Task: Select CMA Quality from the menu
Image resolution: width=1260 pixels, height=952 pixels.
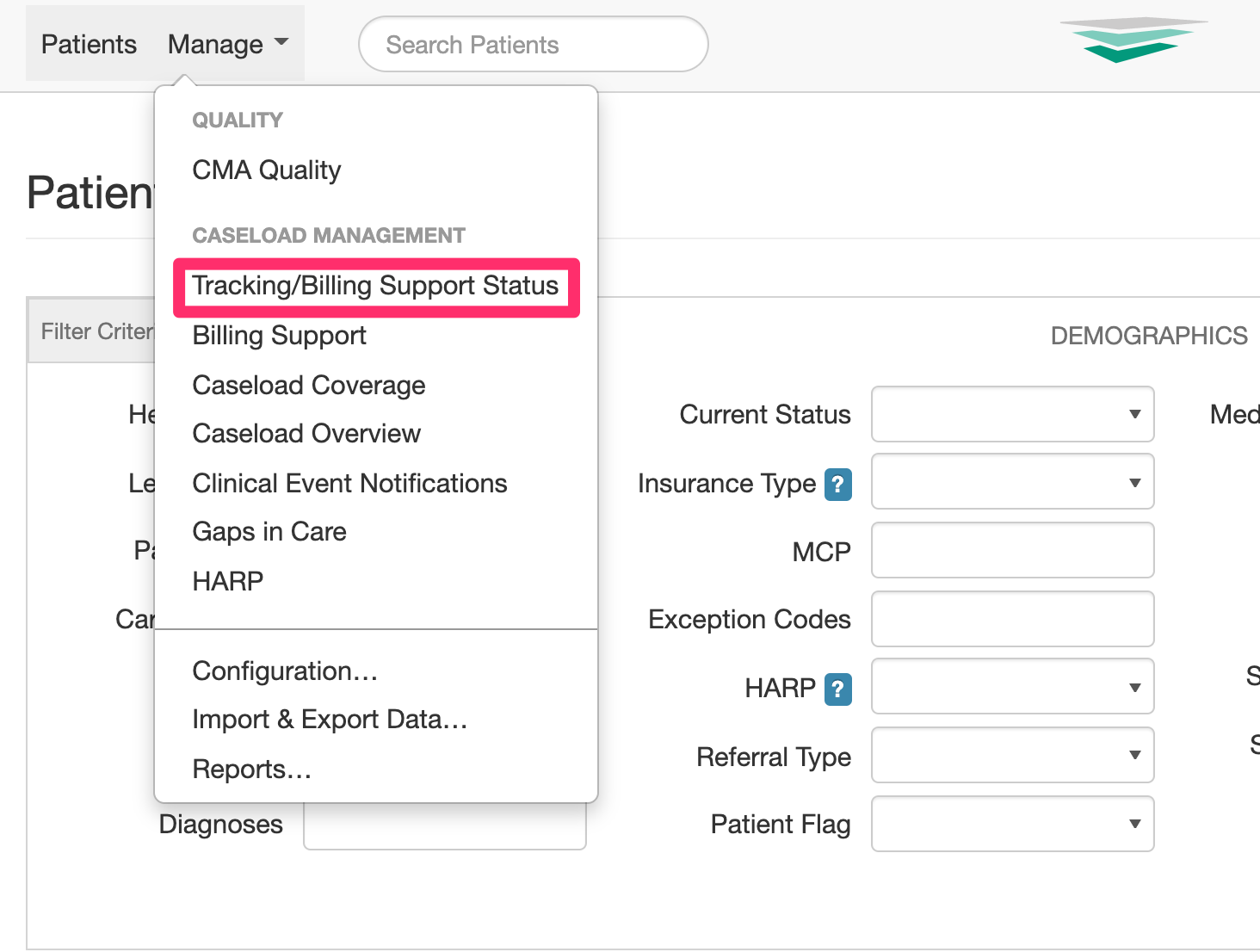Action: [266, 170]
